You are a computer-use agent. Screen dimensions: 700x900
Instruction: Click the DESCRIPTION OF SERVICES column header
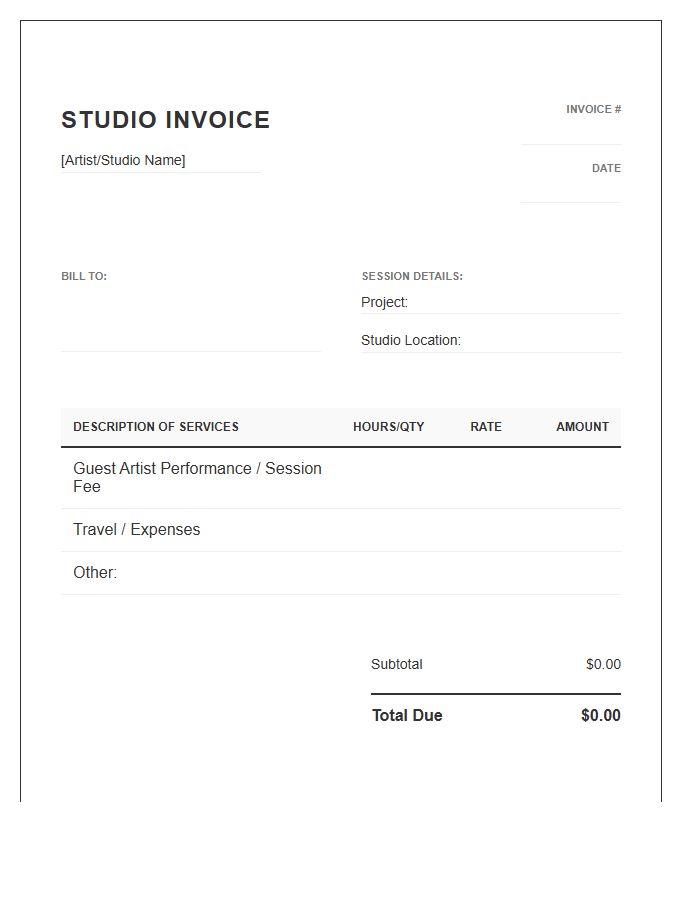tap(155, 427)
